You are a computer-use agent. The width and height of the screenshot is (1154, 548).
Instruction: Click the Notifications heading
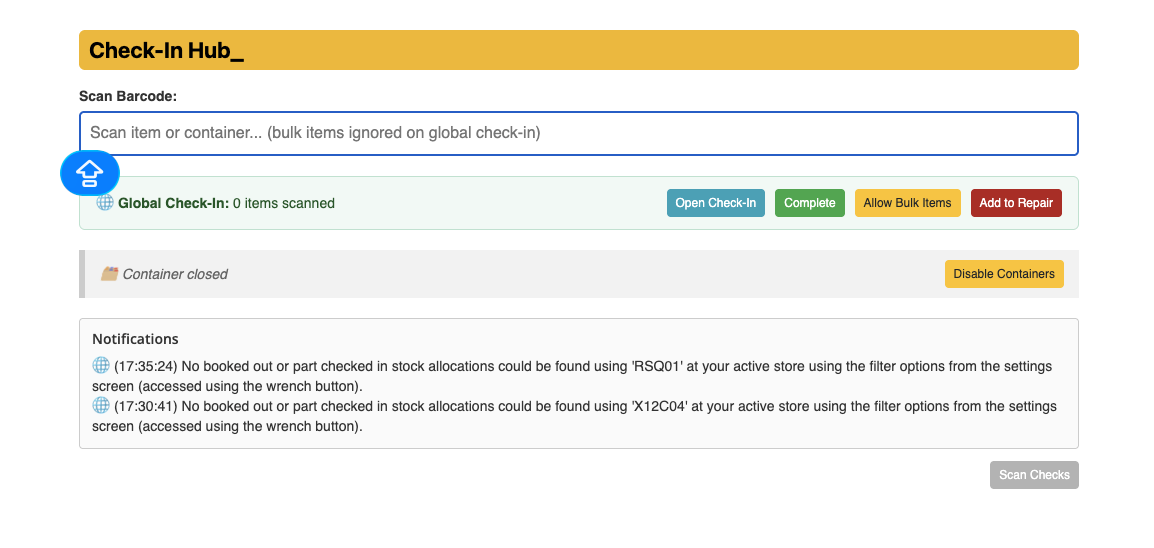pos(135,339)
